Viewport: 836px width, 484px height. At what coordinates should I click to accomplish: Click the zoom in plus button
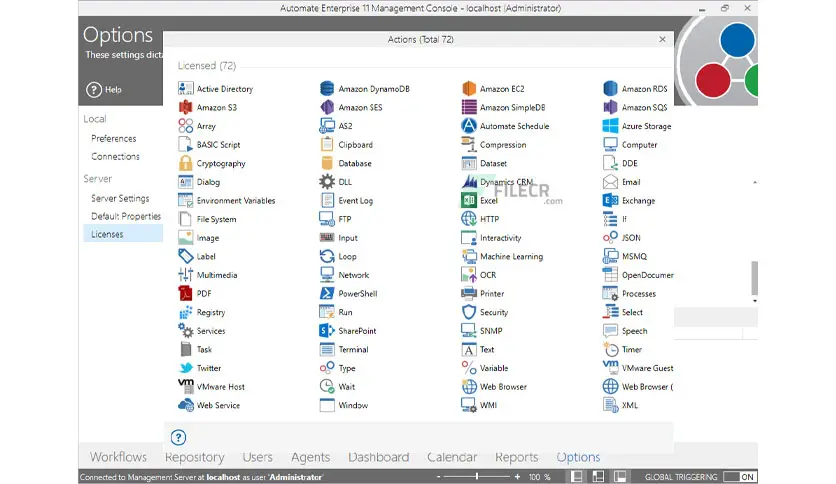pyautogui.click(x=517, y=477)
